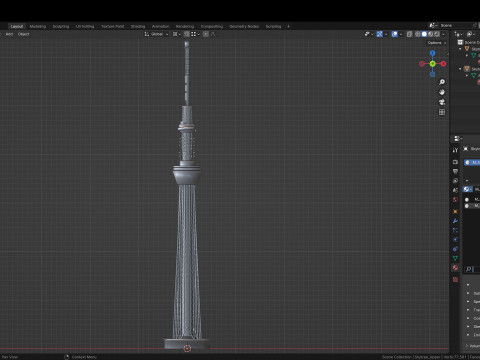Image resolution: width=480 pixels, height=360 pixels.
Task: Open the Add menu in viewport header
Action: click(9, 34)
